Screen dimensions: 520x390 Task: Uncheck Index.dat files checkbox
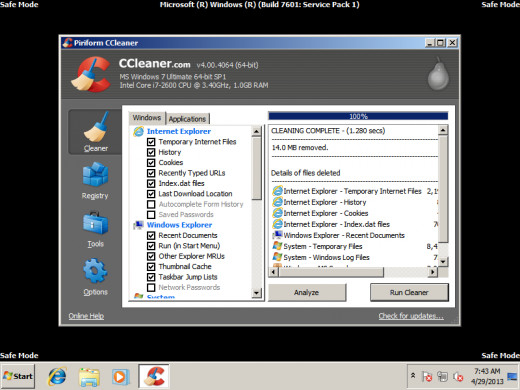(x=151, y=183)
